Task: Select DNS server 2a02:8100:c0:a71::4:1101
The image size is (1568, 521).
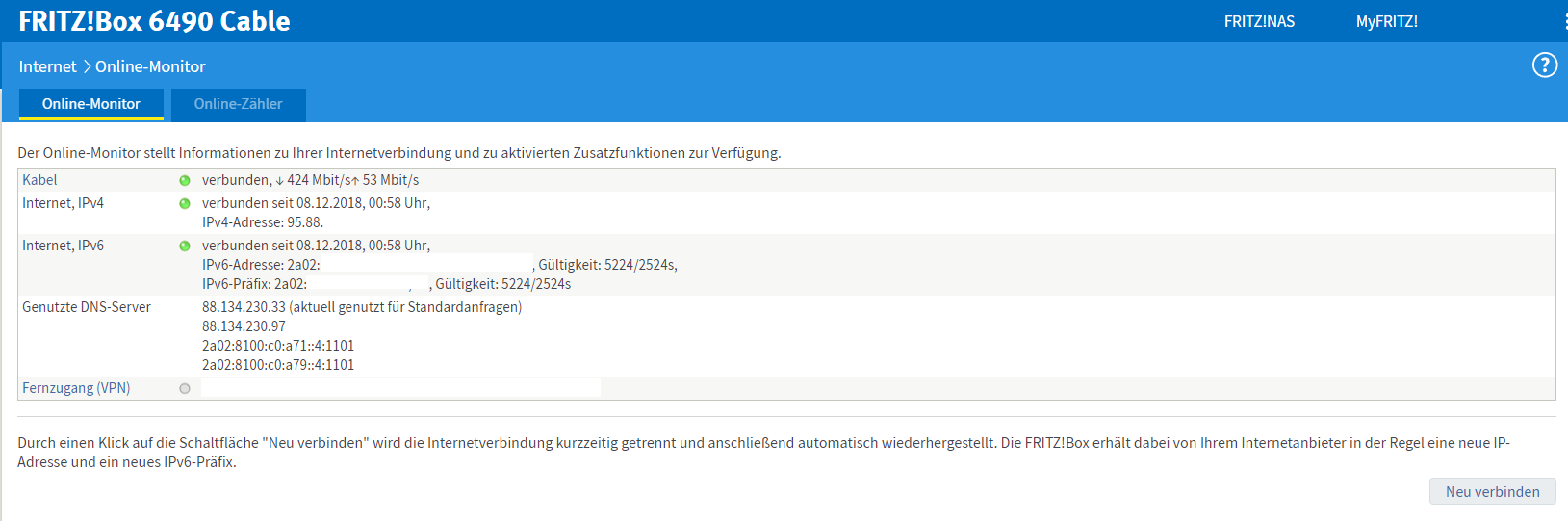Action: coord(278,346)
